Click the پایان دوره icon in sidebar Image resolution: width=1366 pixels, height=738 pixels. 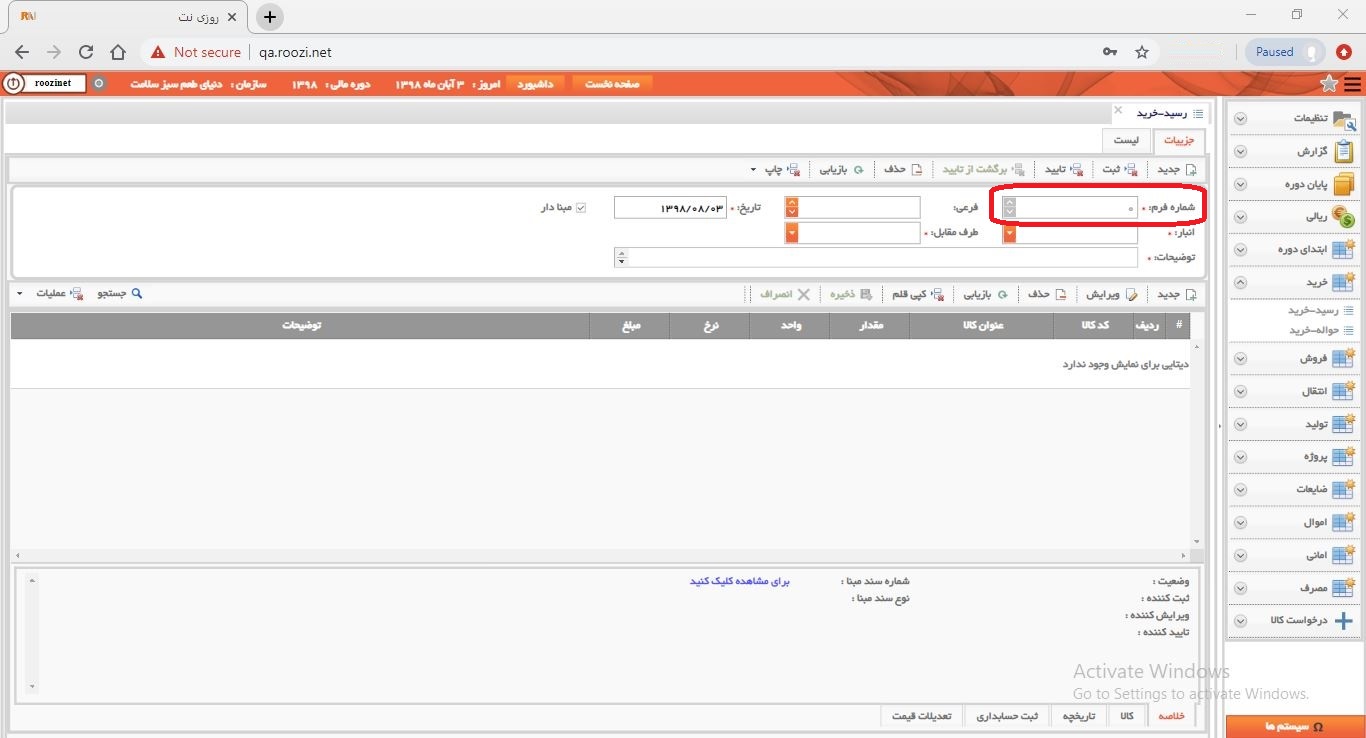coord(1344,185)
